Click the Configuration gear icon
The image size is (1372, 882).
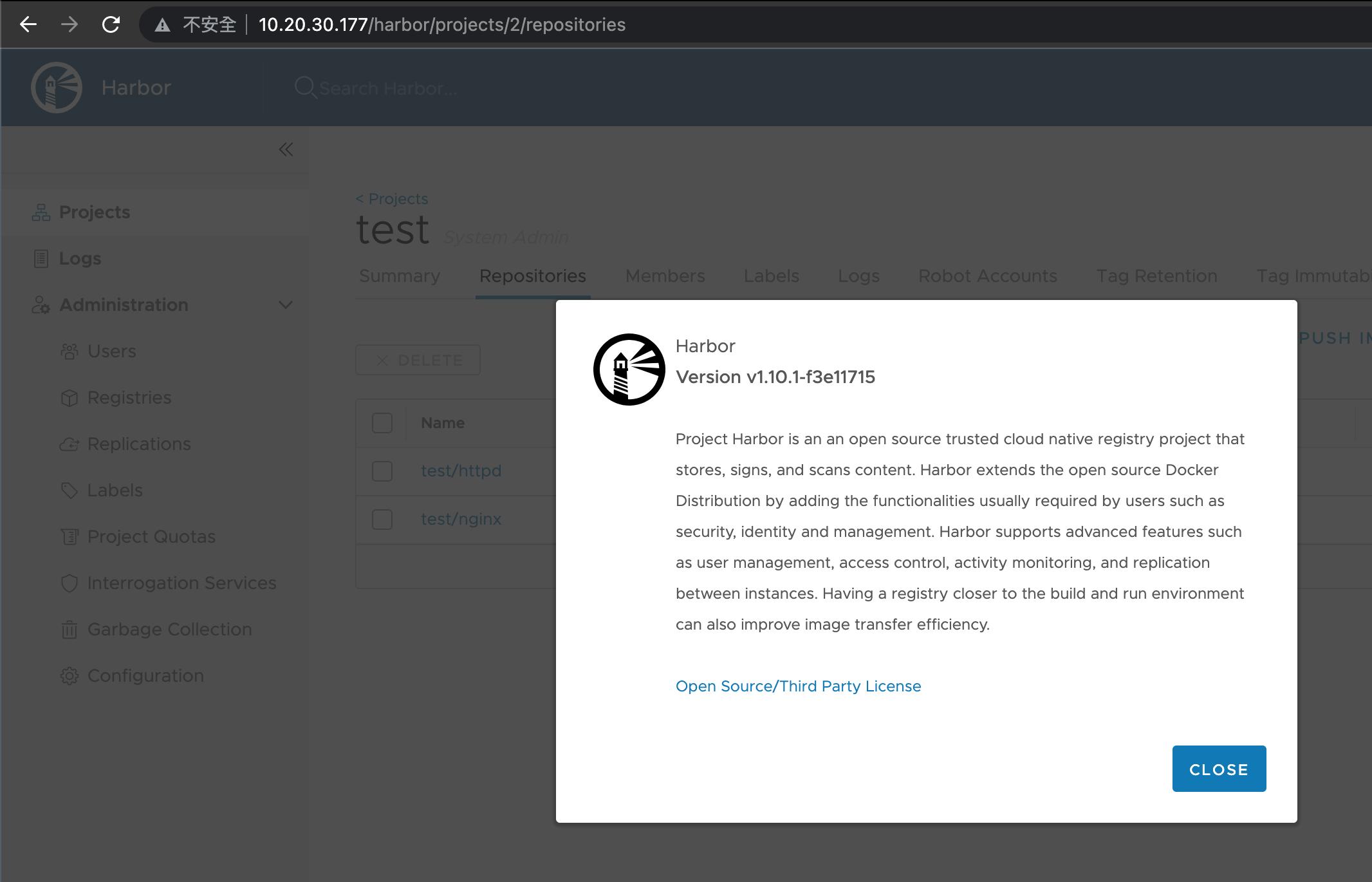(x=70, y=676)
